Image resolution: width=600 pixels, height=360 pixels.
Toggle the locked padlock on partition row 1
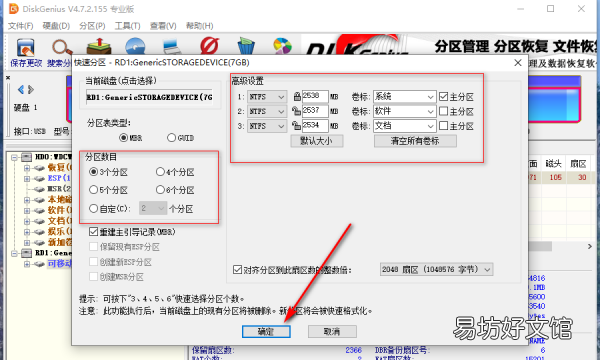pos(297,96)
